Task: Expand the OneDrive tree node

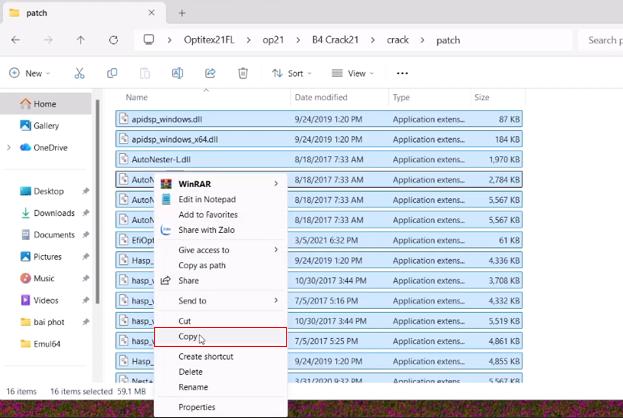Action: (x=9, y=147)
